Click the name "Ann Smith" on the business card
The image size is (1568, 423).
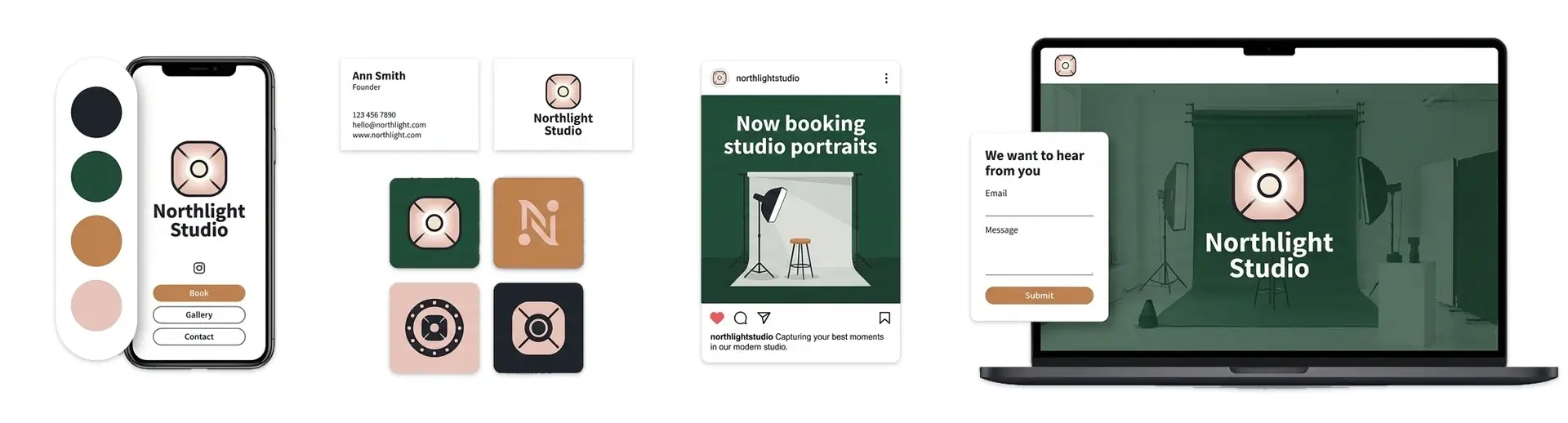click(379, 76)
